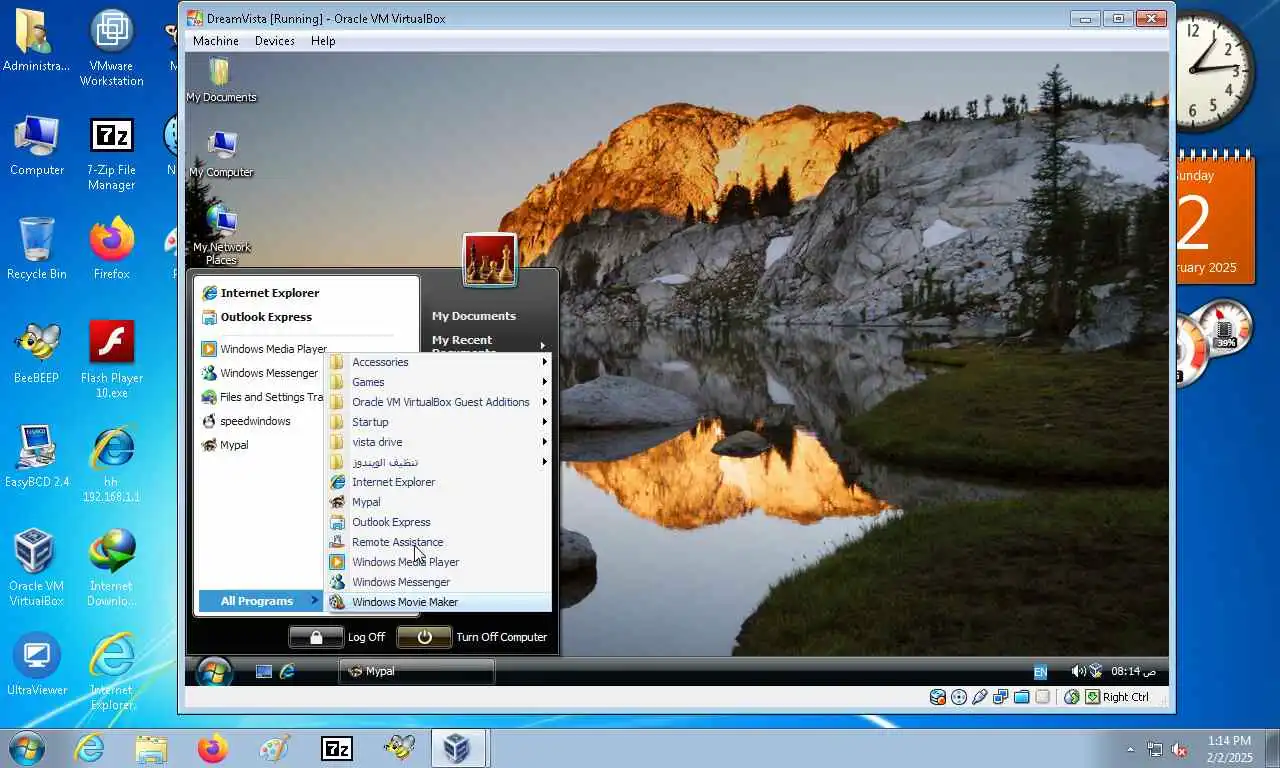Switch to Mypal window on guest taskbar
1280x768 pixels.
(x=417, y=671)
